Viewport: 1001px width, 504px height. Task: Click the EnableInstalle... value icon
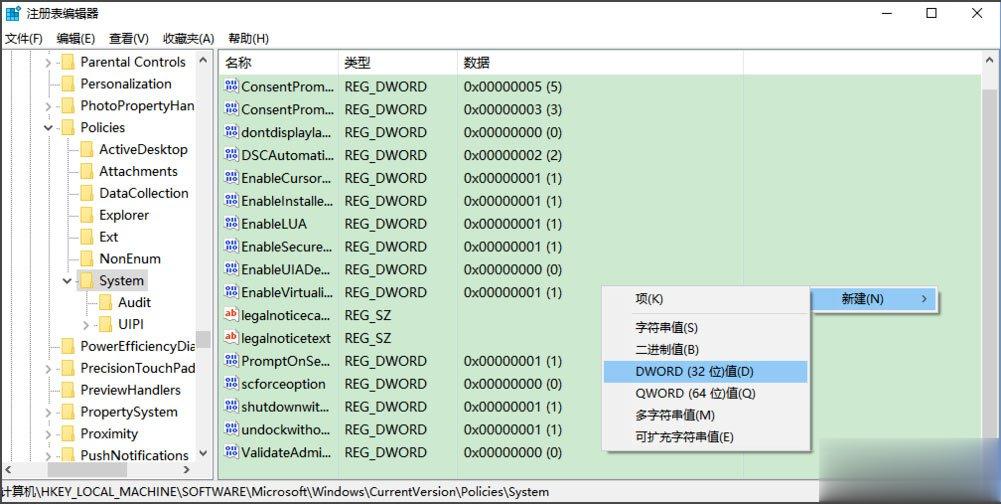(x=231, y=201)
